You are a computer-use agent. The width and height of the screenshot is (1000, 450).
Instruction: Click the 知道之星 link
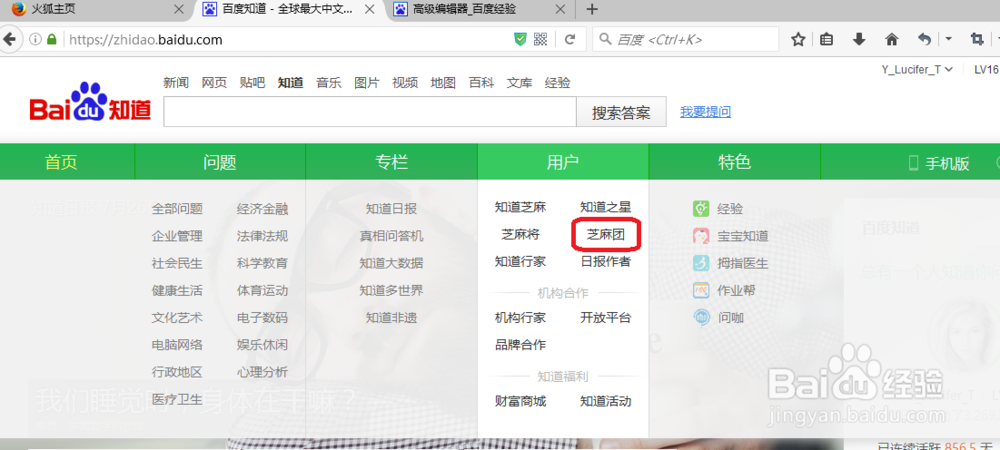[x=606, y=207]
